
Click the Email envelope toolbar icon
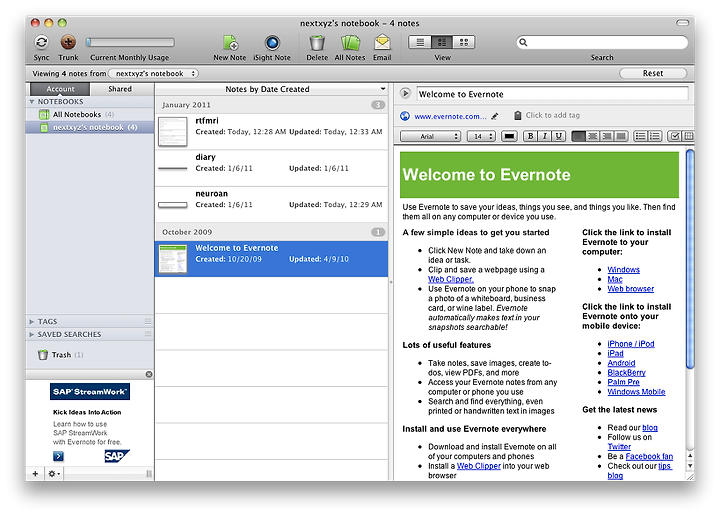382,43
